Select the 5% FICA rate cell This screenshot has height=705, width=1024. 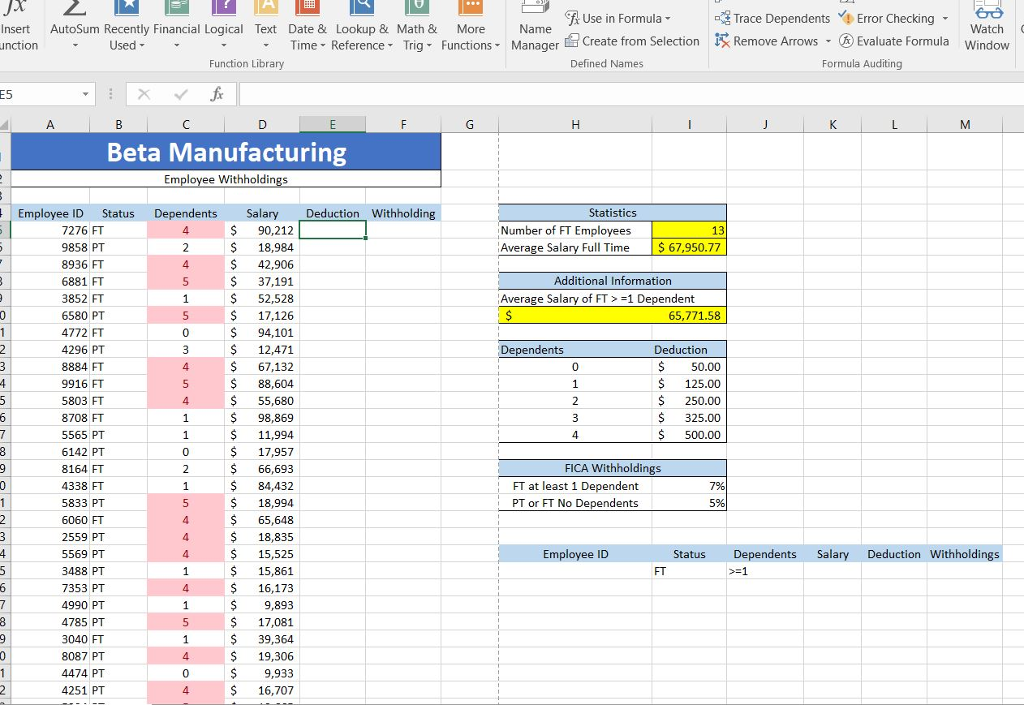pyautogui.click(x=689, y=503)
